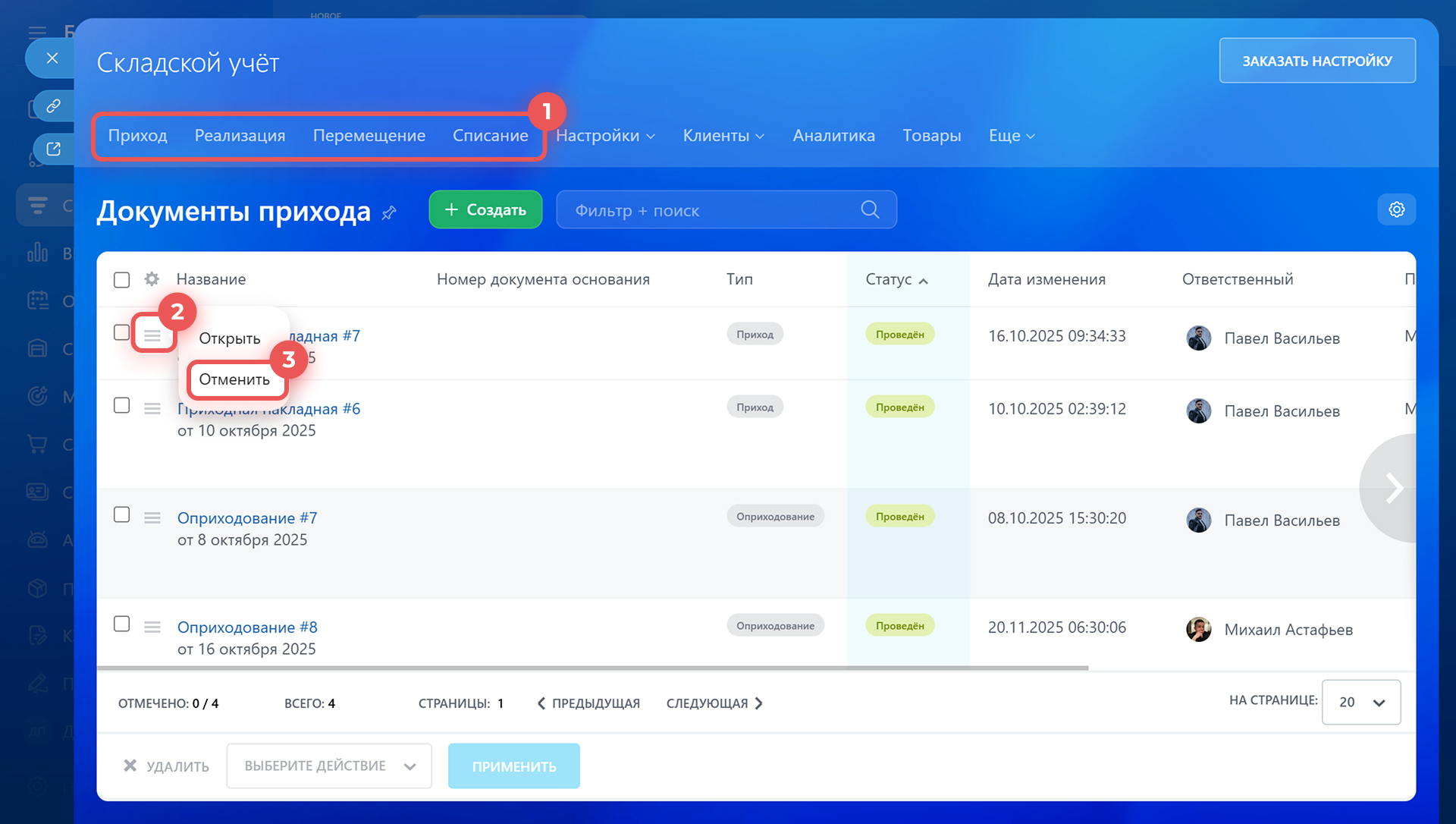This screenshot has height=824, width=1456.
Task: Check the box for Оприходование #7
Action: pos(121,514)
